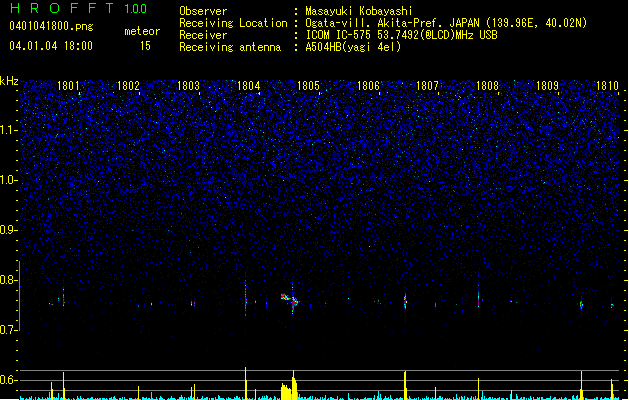
Task: Click the meteor count value 15
Action: pyautogui.click(x=145, y=46)
